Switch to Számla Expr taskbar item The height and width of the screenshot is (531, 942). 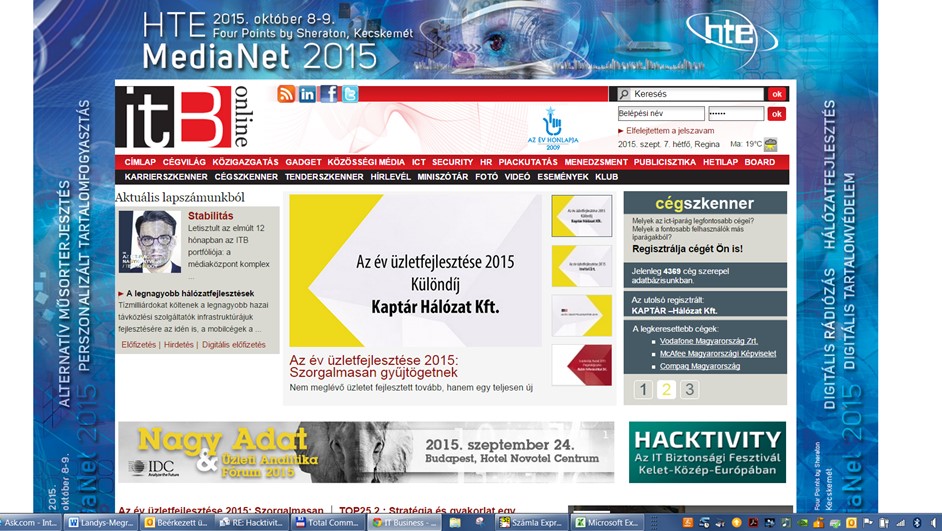532,523
